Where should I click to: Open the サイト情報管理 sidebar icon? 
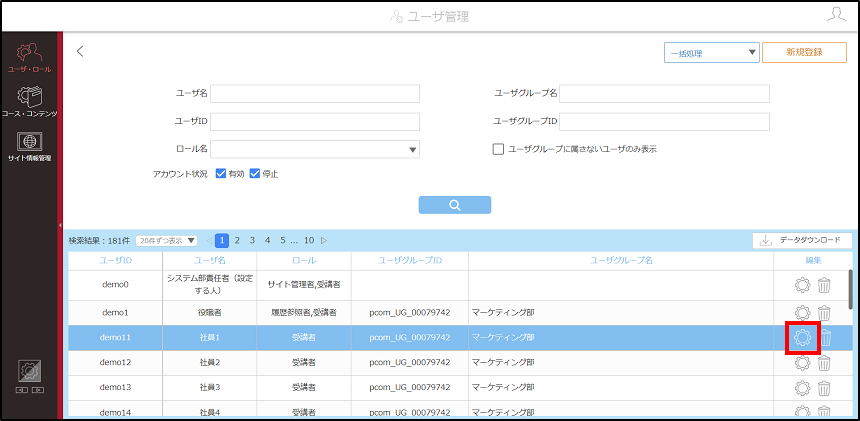(x=29, y=146)
